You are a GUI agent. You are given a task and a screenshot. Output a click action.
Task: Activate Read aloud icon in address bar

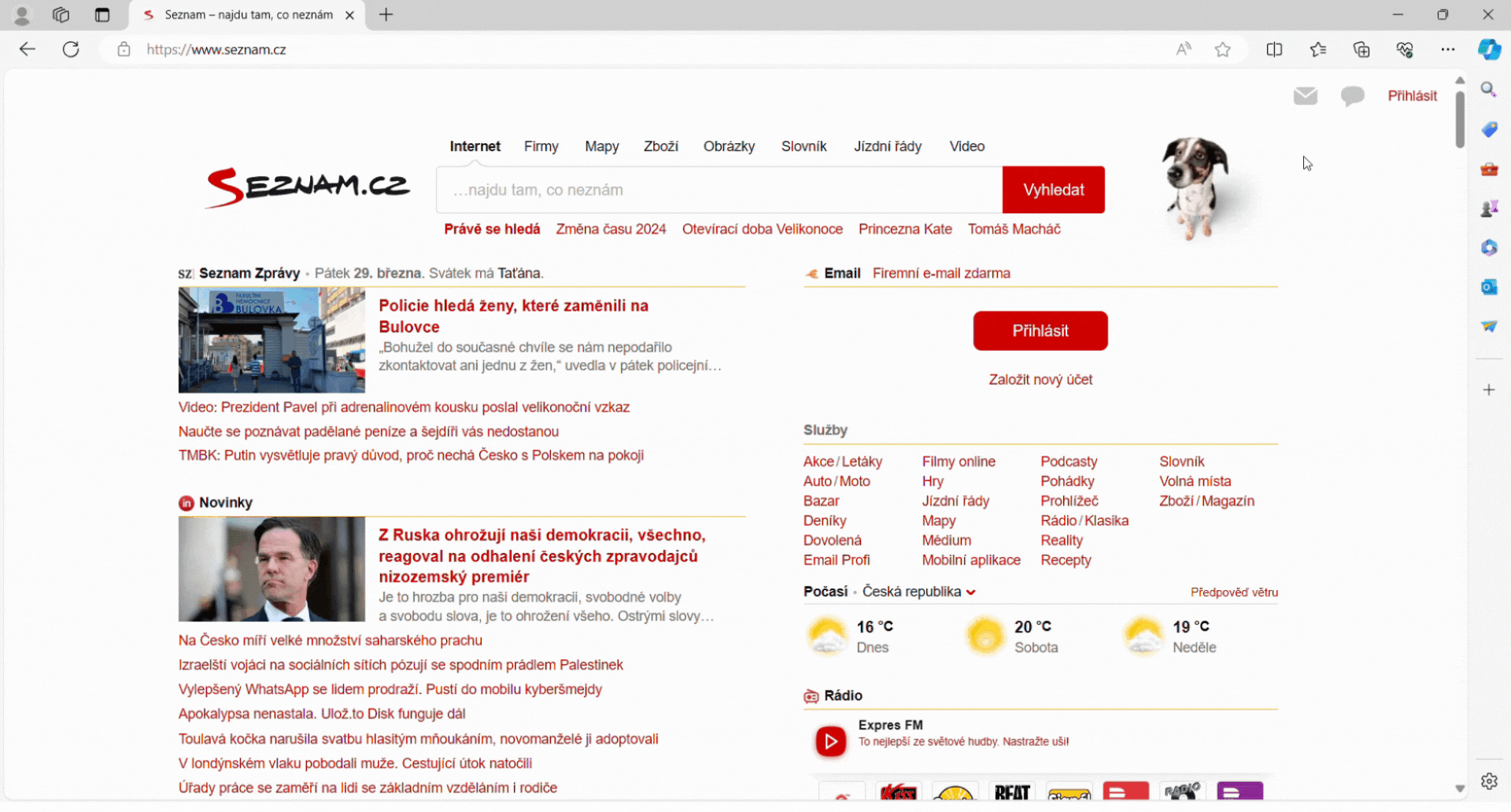(x=1184, y=50)
